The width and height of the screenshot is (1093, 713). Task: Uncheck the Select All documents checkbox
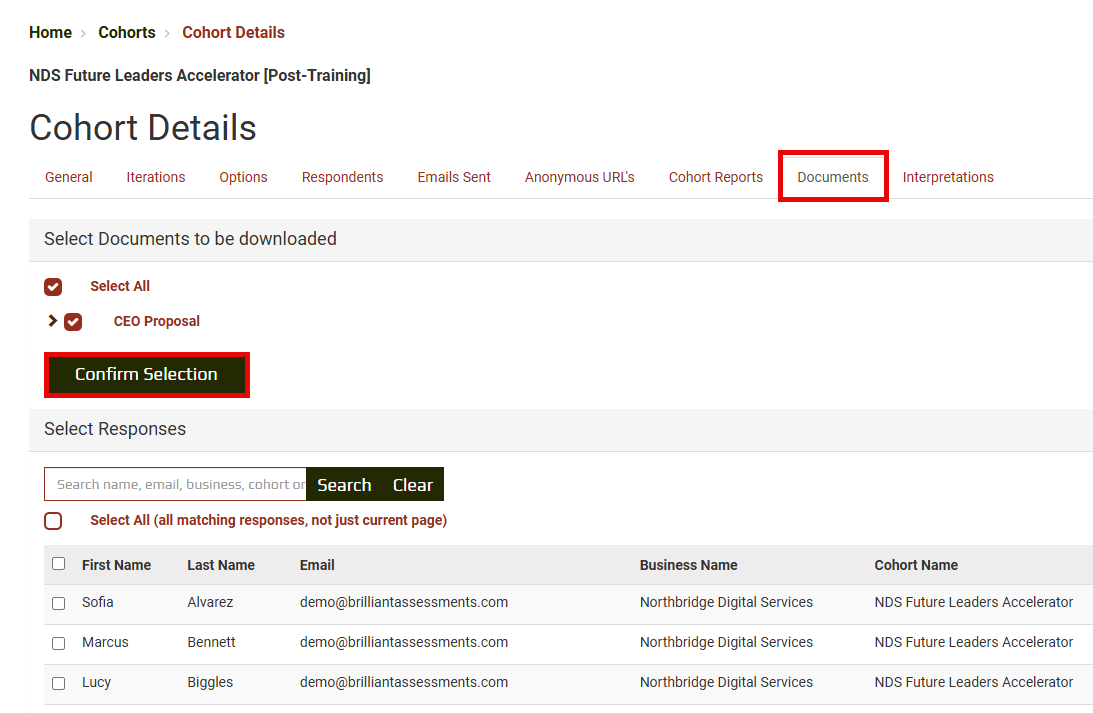click(53, 287)
